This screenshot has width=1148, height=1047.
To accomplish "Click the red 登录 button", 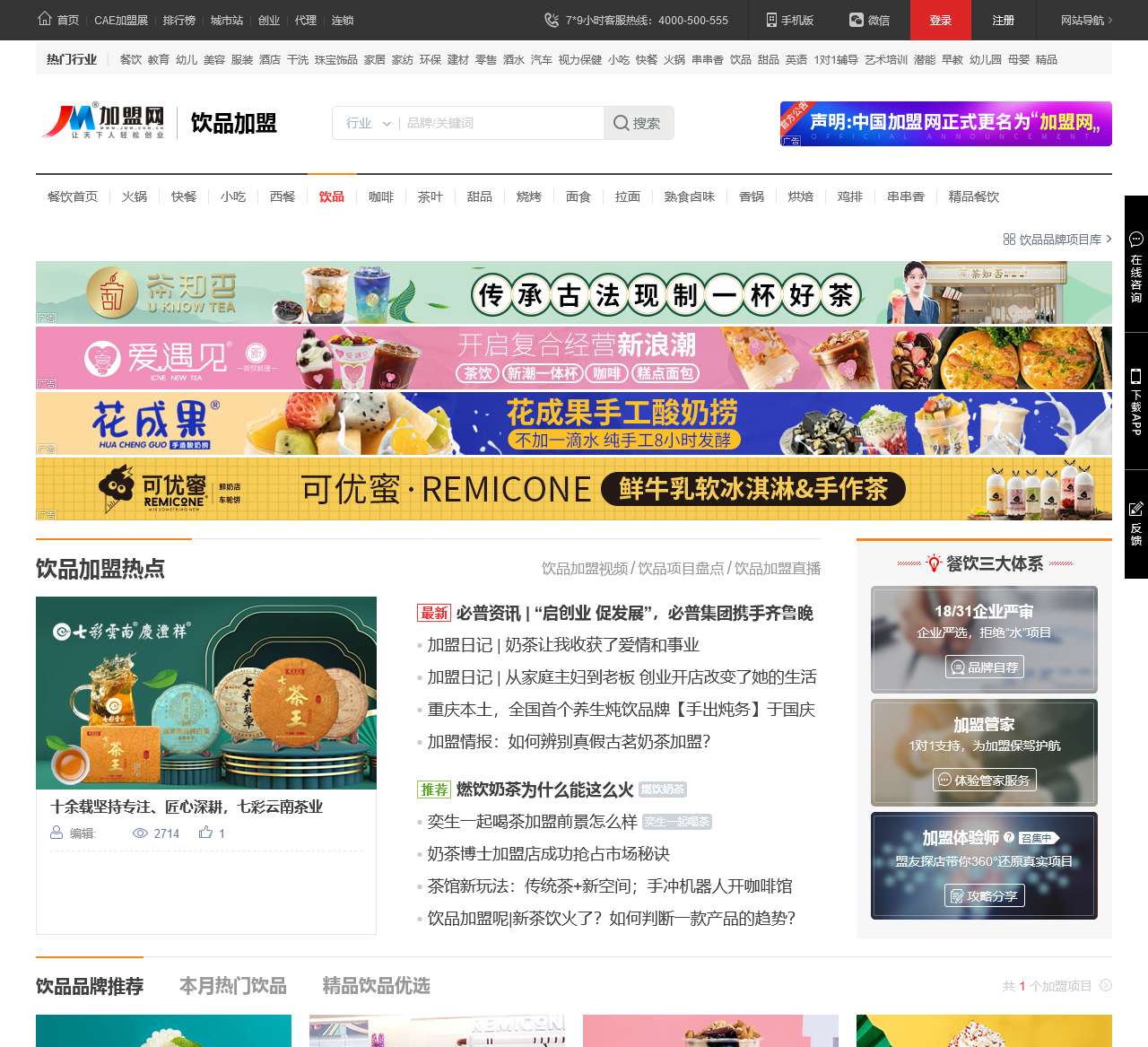I will 940,20.
